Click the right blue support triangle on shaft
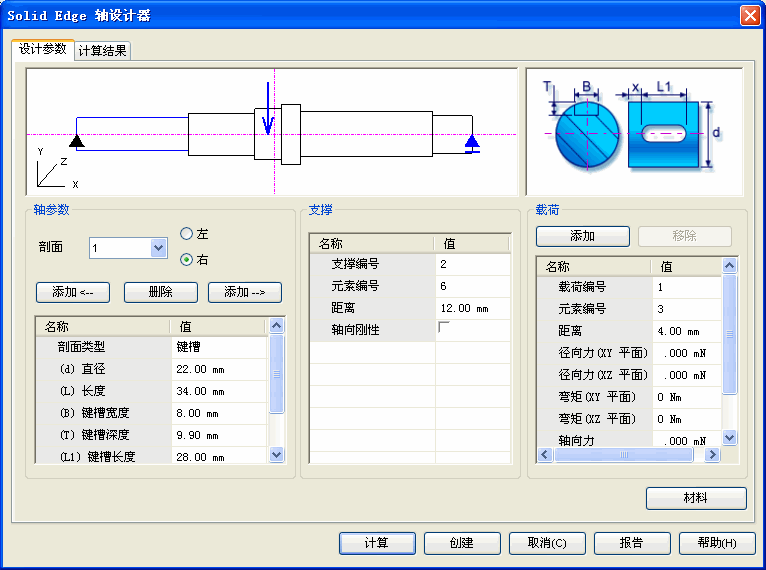The height and width of the screenshot is (570, 766). click(472, 143)
